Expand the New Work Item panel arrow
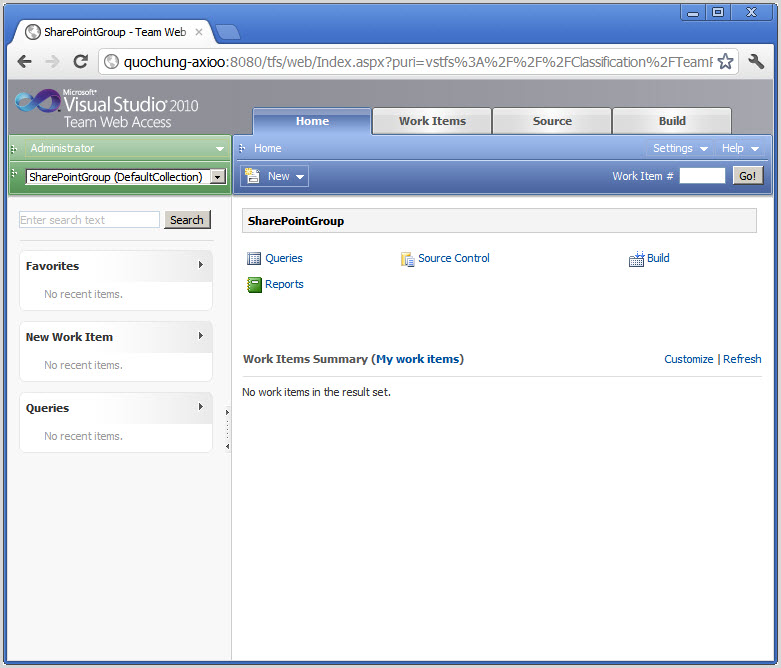 (x=201, y=336)
